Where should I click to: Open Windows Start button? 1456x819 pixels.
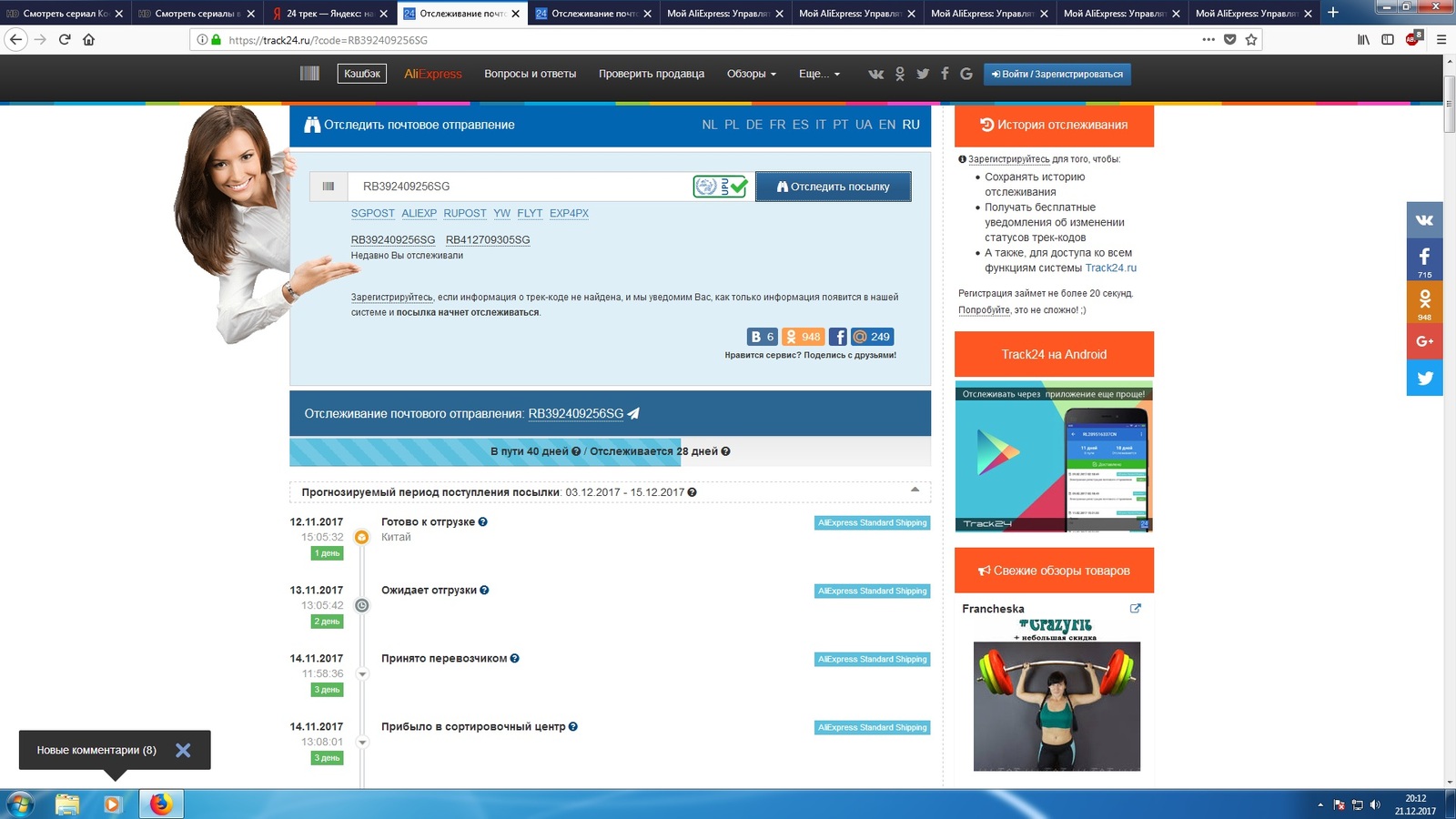click(20, 804)
